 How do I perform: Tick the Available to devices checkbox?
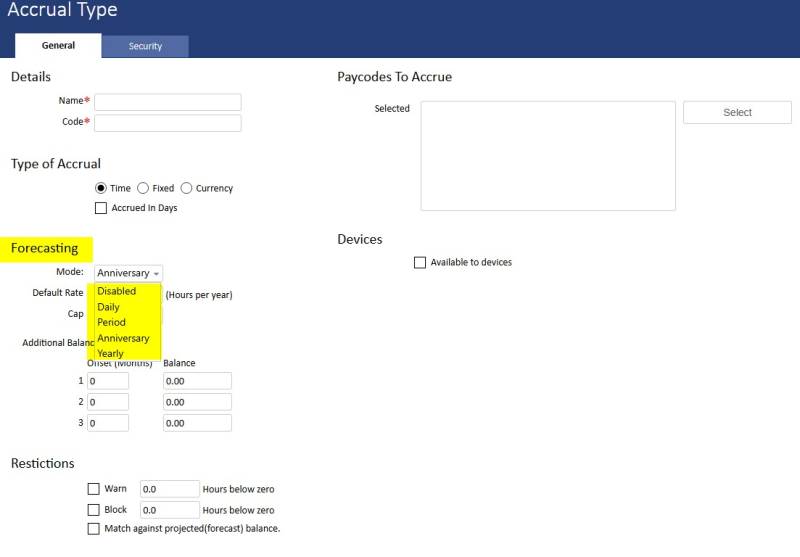(x=420, y=262)
